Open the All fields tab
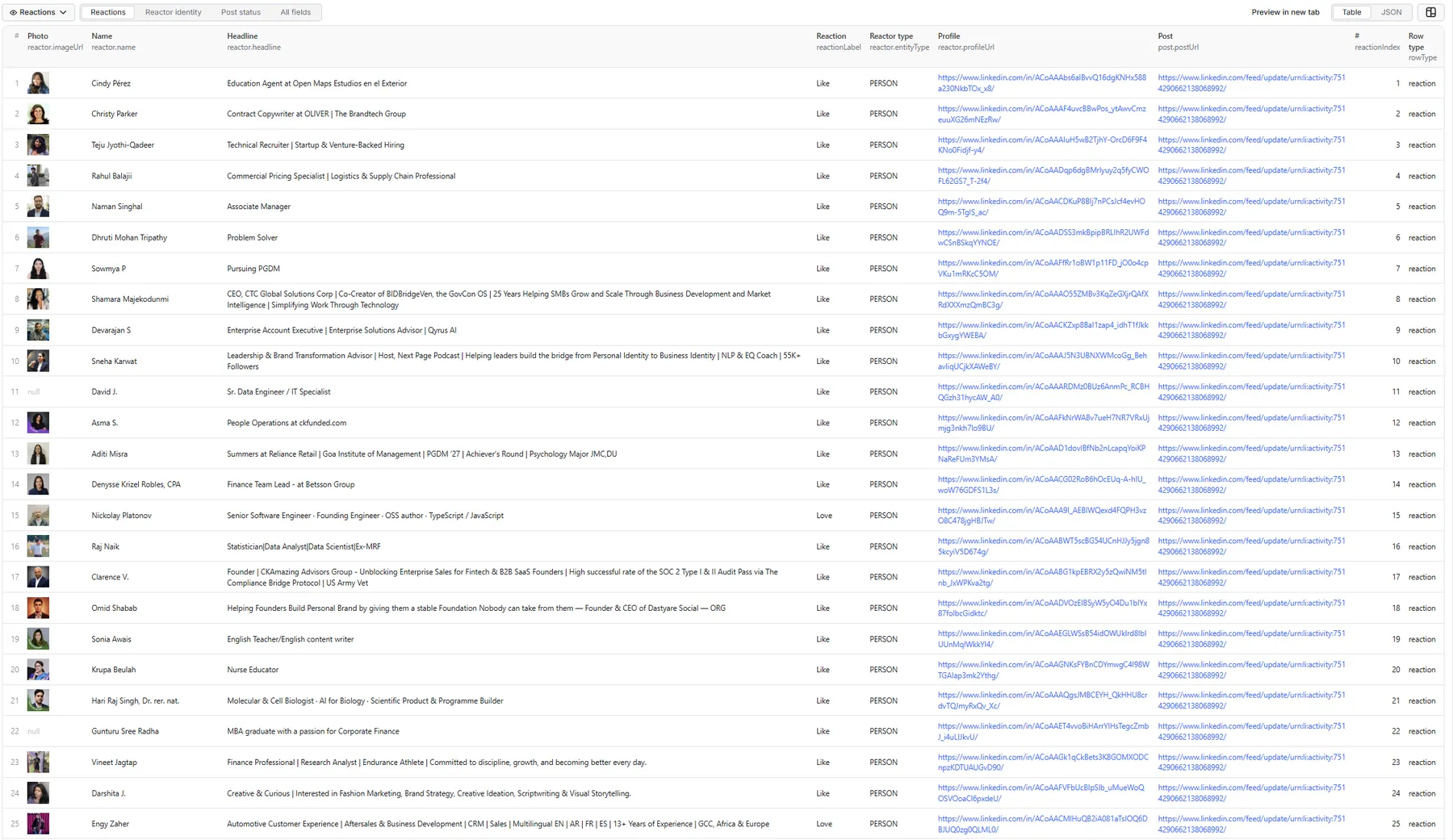Image resolution: width=1453 pixels, height=840 pixels. click(x=295, y=12)
